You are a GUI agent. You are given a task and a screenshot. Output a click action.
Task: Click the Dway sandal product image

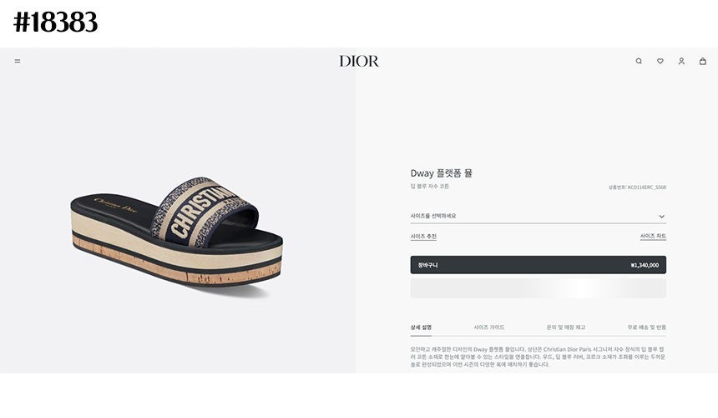click(x=177, y=231)
